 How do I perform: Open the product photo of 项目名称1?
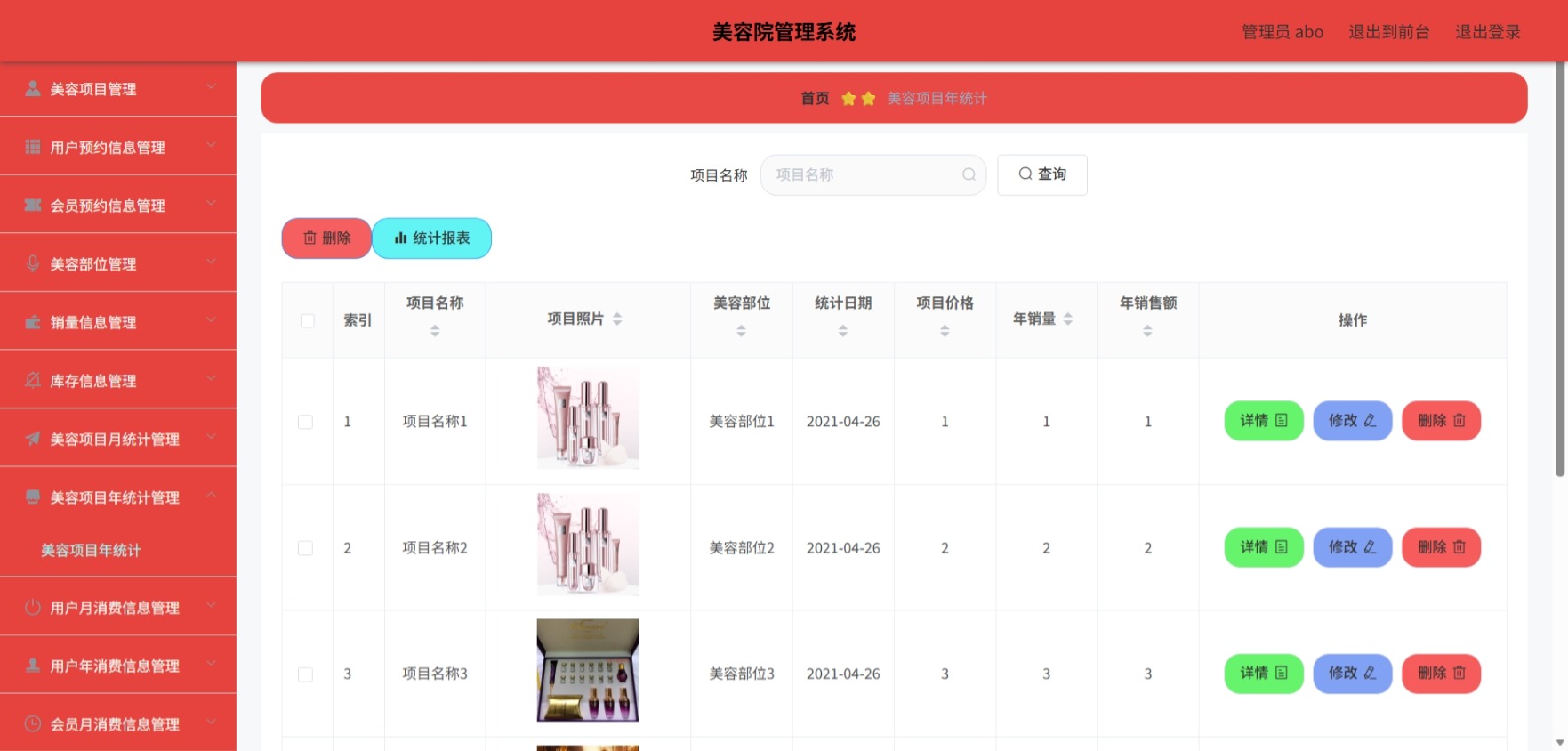coord(588,417)
